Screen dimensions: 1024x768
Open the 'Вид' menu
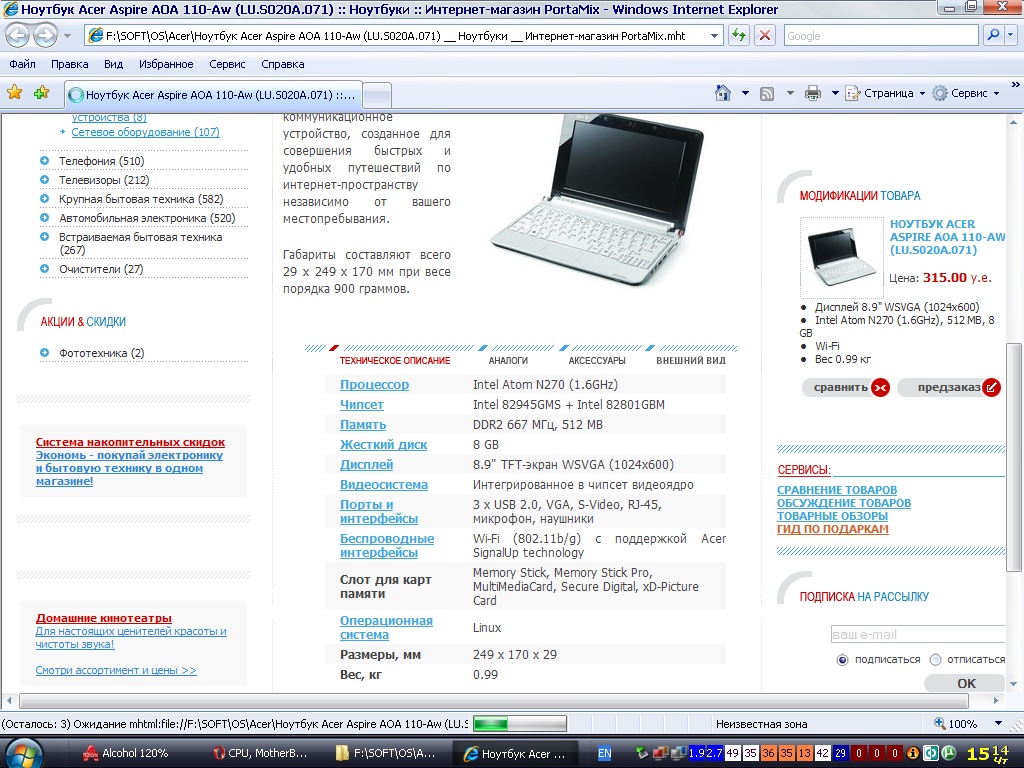[114, 64]
